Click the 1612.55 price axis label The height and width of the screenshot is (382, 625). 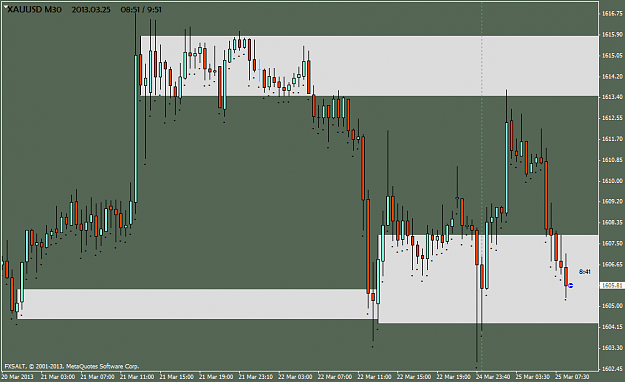click(x=612, y=118)
